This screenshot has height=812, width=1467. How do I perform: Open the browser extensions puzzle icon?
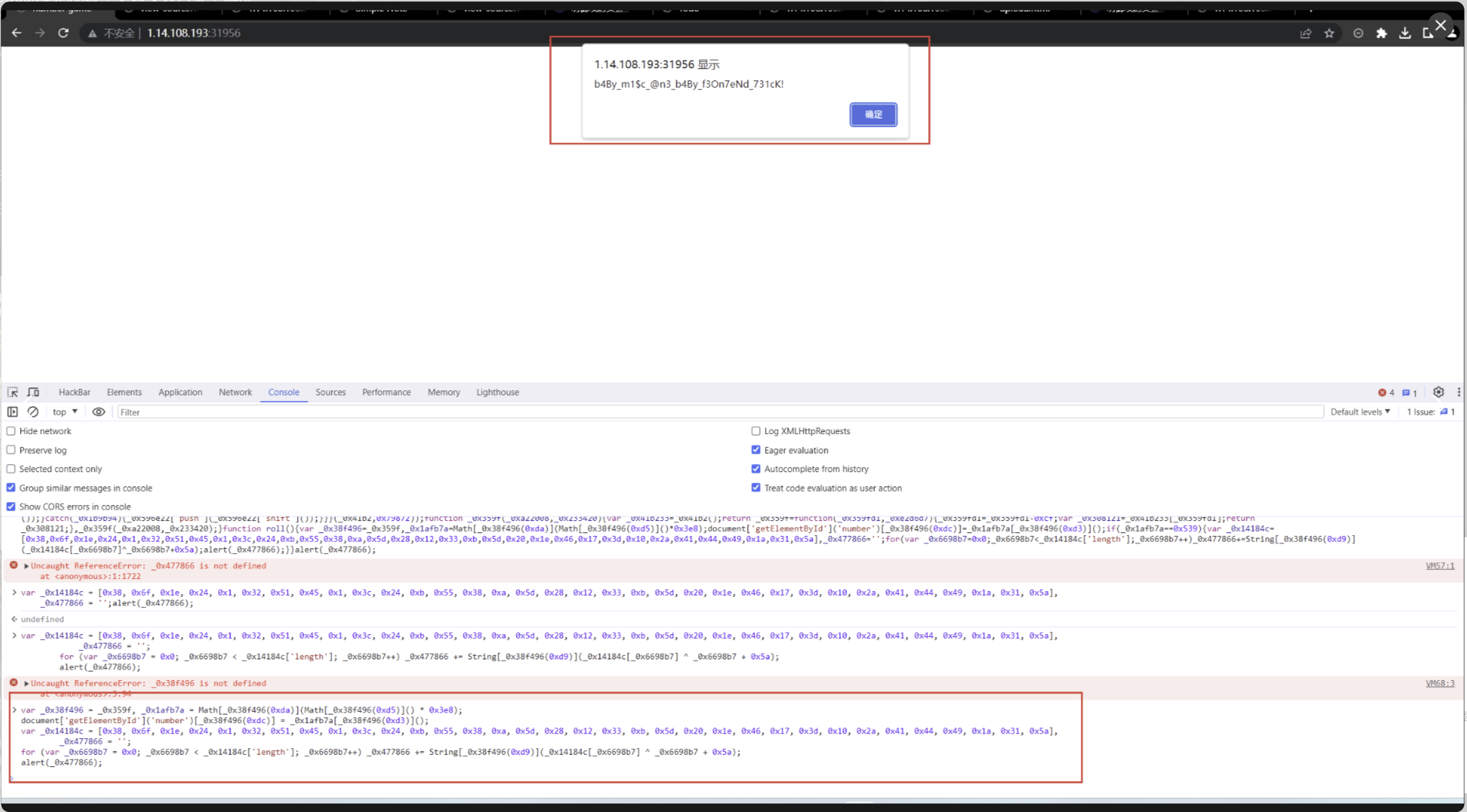pyautogui.click(x=1381, y=33)
